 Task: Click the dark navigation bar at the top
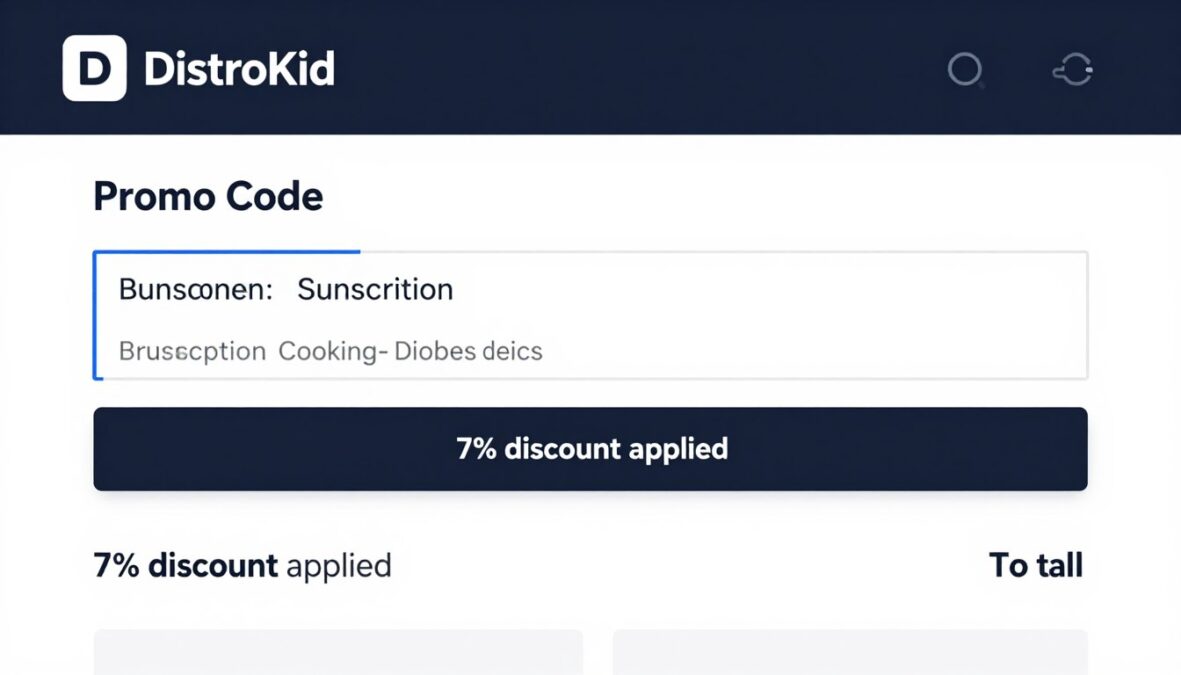(590, 67)
